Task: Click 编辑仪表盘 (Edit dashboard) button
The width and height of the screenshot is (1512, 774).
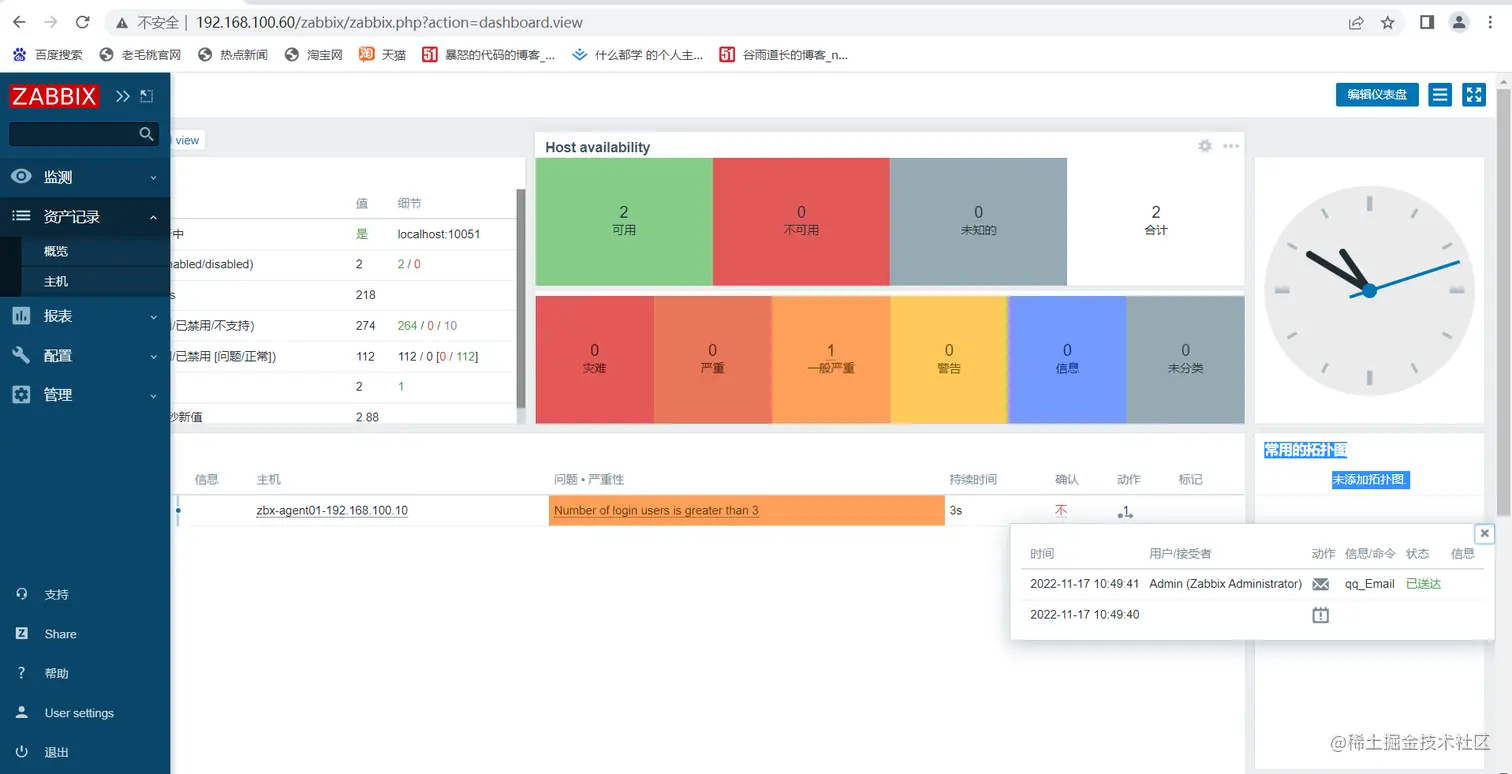Action: 1377,94
